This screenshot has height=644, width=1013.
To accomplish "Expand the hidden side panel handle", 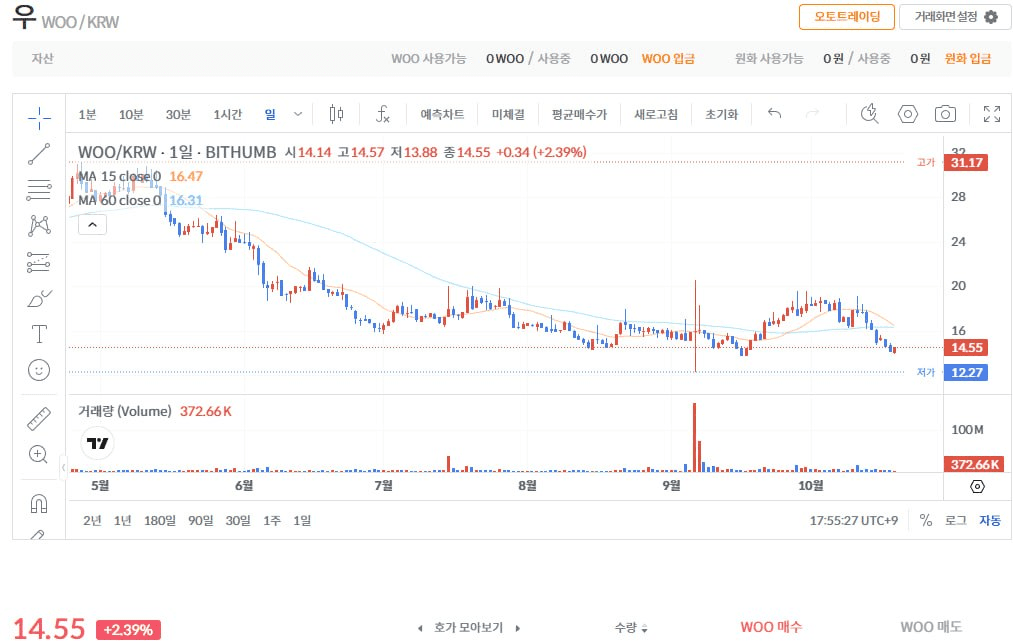I will pyautogui.click(x=63, y=466).
